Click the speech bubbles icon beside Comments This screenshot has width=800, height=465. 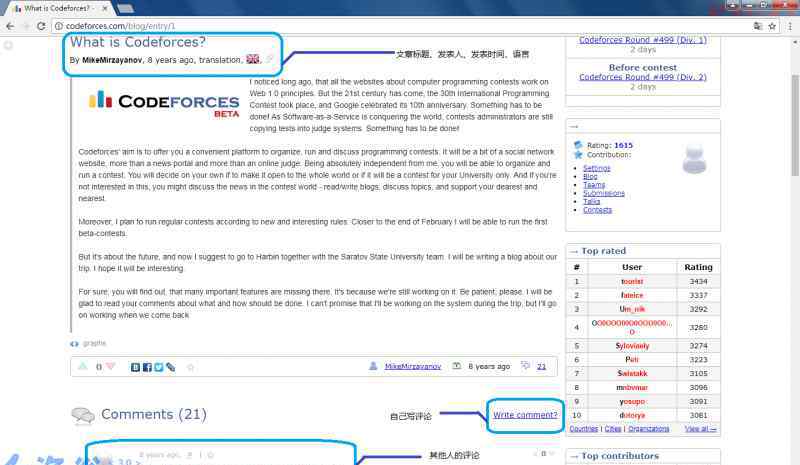click(x=83, y=415)
